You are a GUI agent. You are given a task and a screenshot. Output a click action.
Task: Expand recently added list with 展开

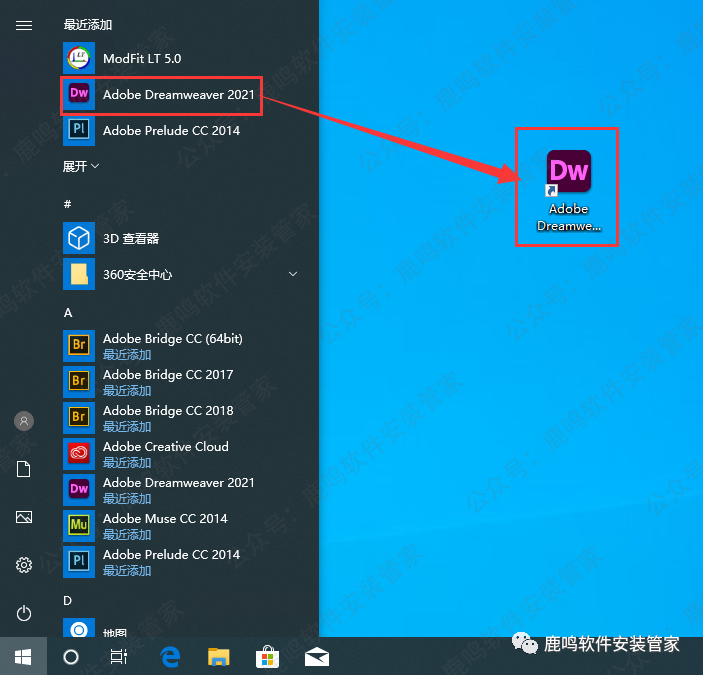(81, 167)
